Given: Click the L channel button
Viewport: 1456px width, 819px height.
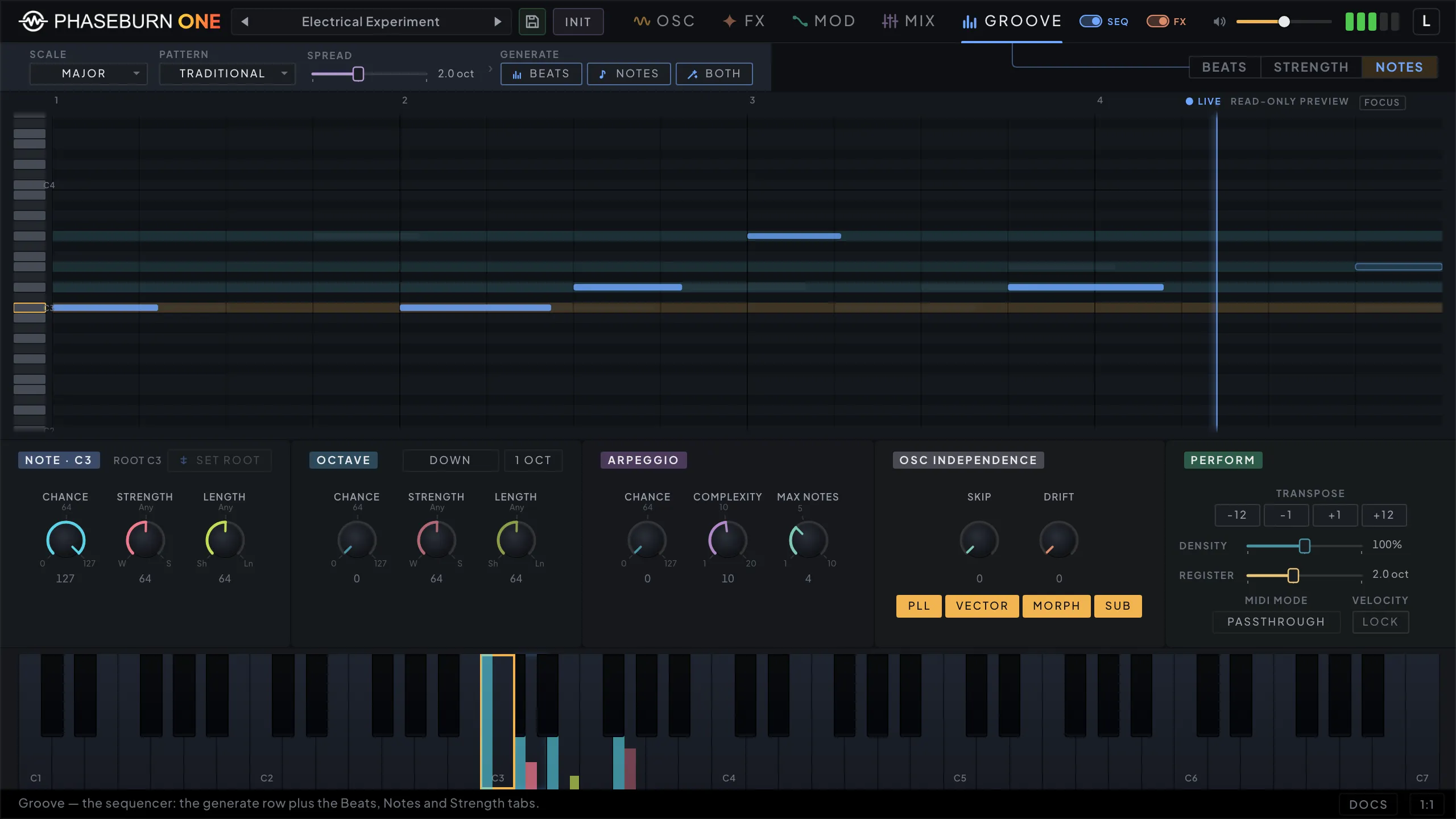Looking at the screenshot, I should (x=1426, y=22).
